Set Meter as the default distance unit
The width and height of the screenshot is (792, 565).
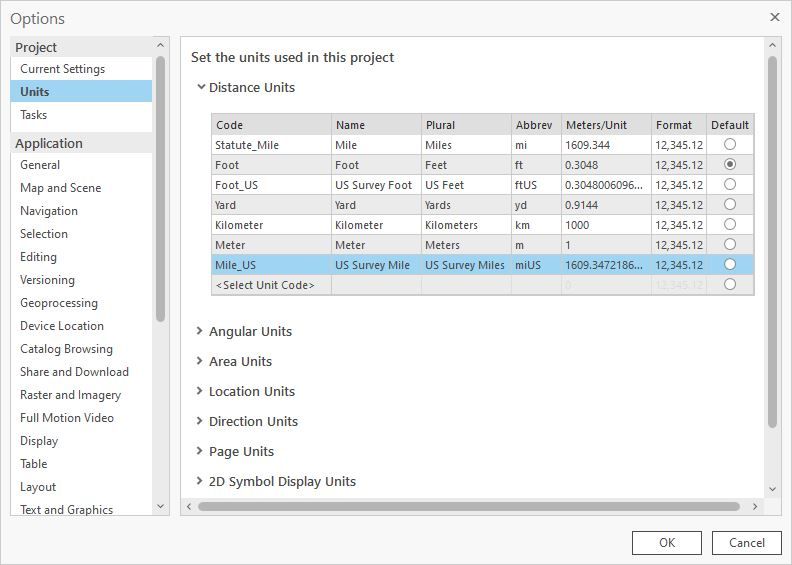point(729,244)
